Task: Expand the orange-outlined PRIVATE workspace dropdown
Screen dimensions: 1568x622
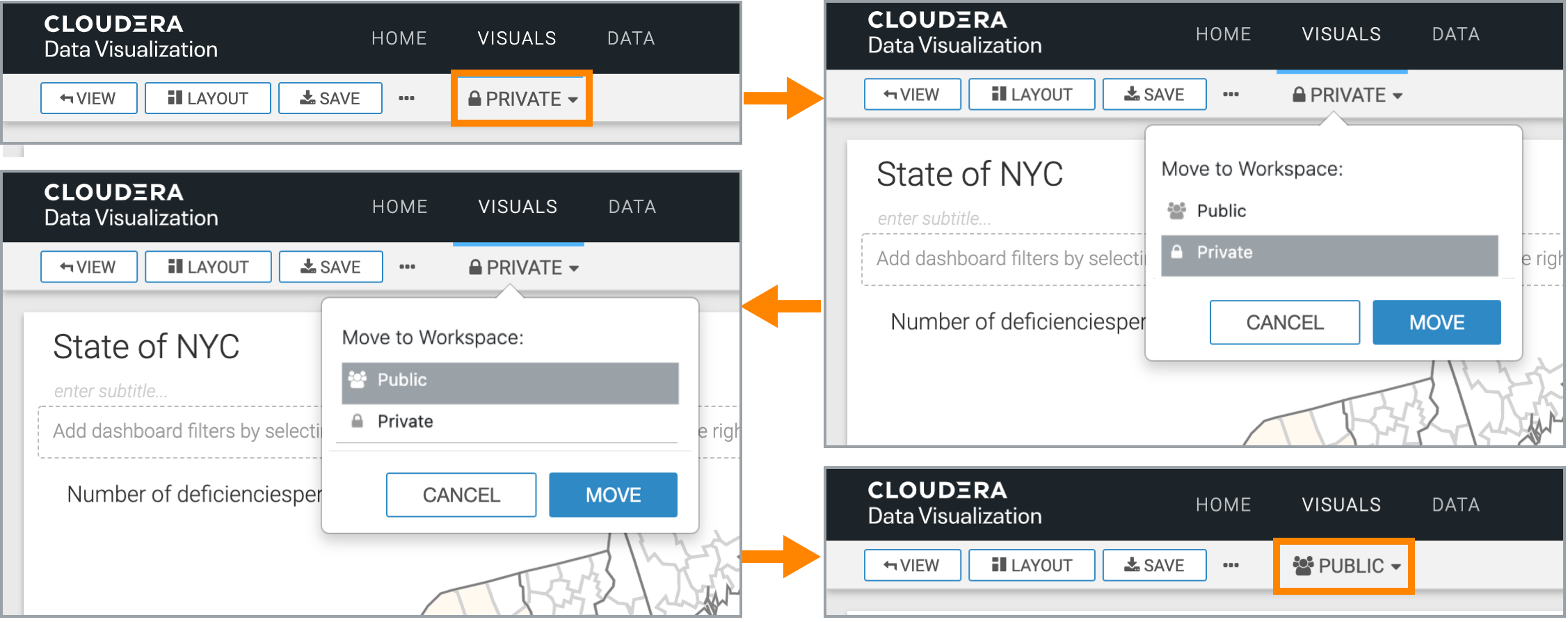Action: (x=522, y=99)
